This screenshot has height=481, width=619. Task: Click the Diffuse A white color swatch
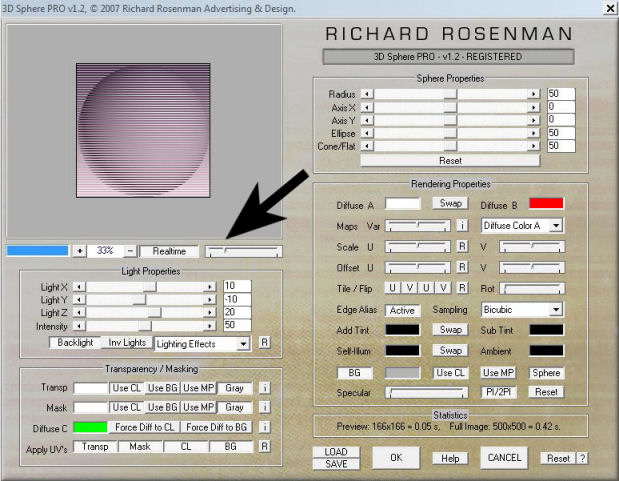(403, 204)
